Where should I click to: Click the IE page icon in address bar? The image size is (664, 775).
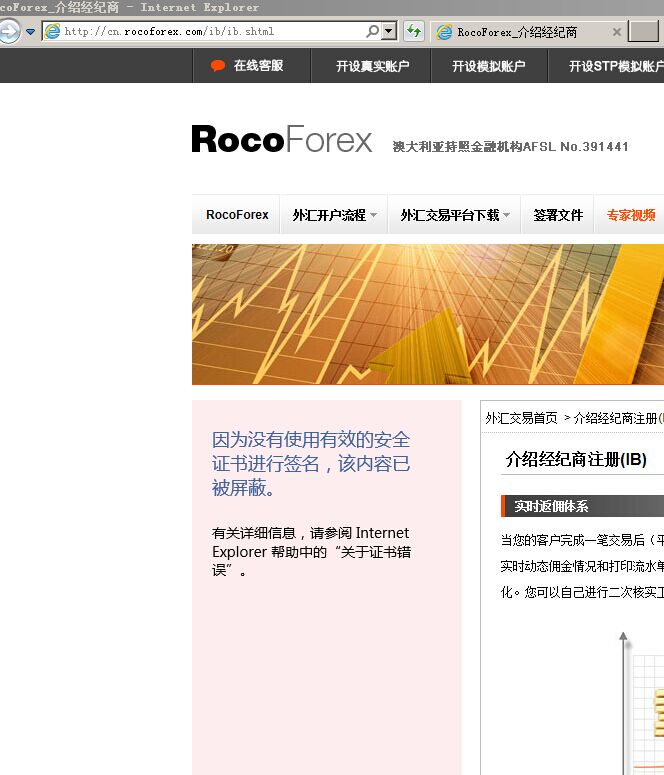coord(52,32)
